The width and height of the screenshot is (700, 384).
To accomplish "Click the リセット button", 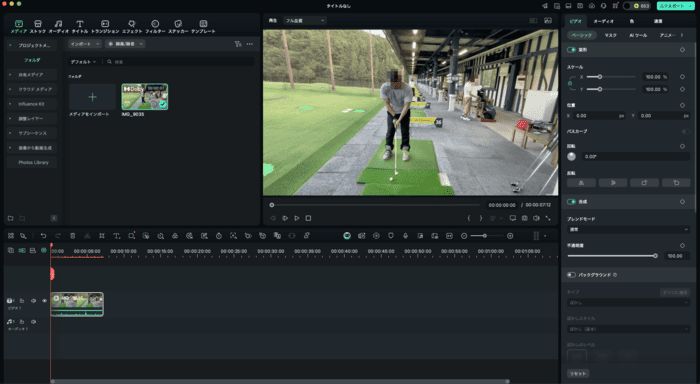I will tap(578, 374).
